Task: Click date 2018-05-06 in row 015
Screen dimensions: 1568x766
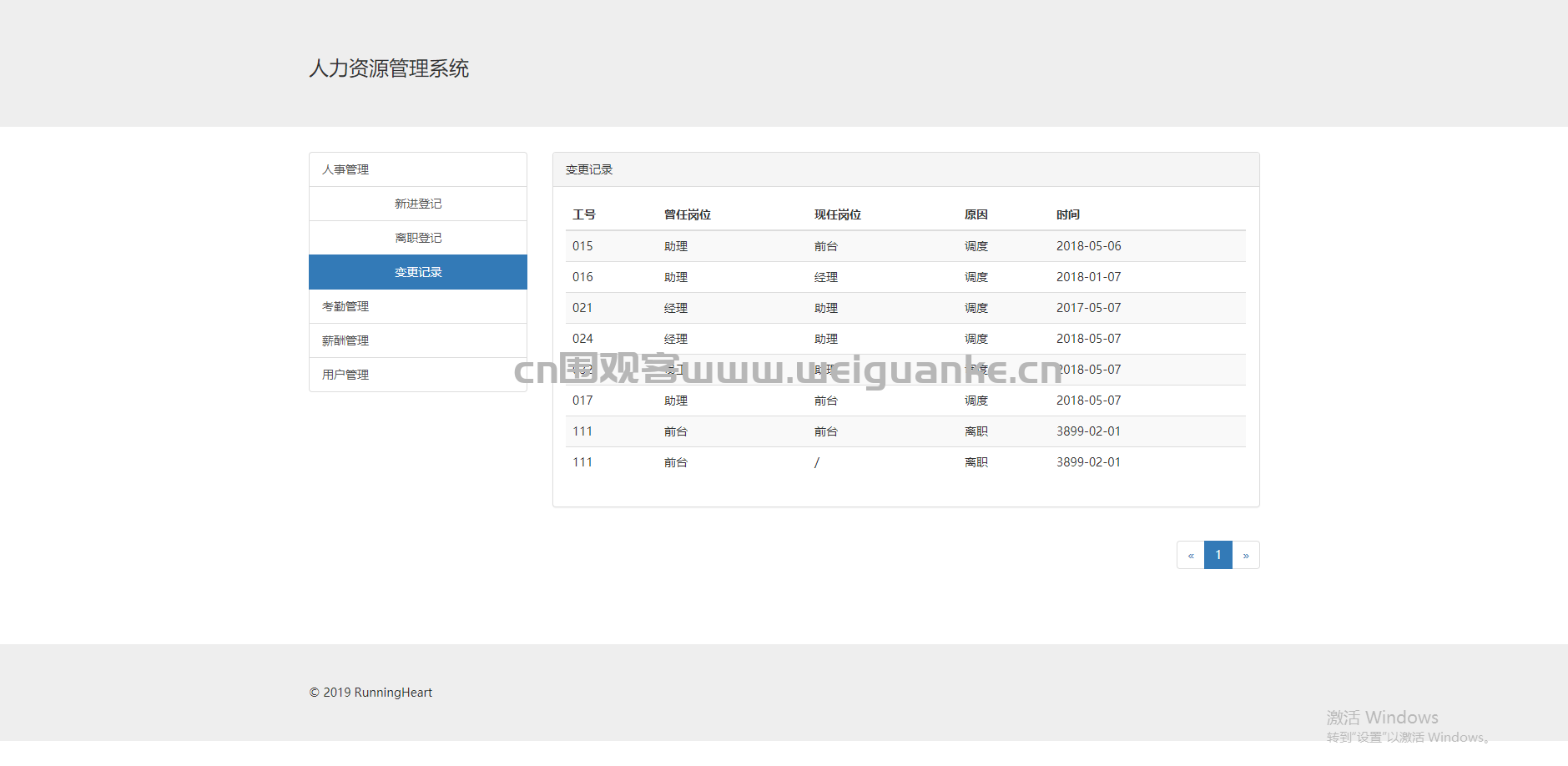Action: (1089, 246)
